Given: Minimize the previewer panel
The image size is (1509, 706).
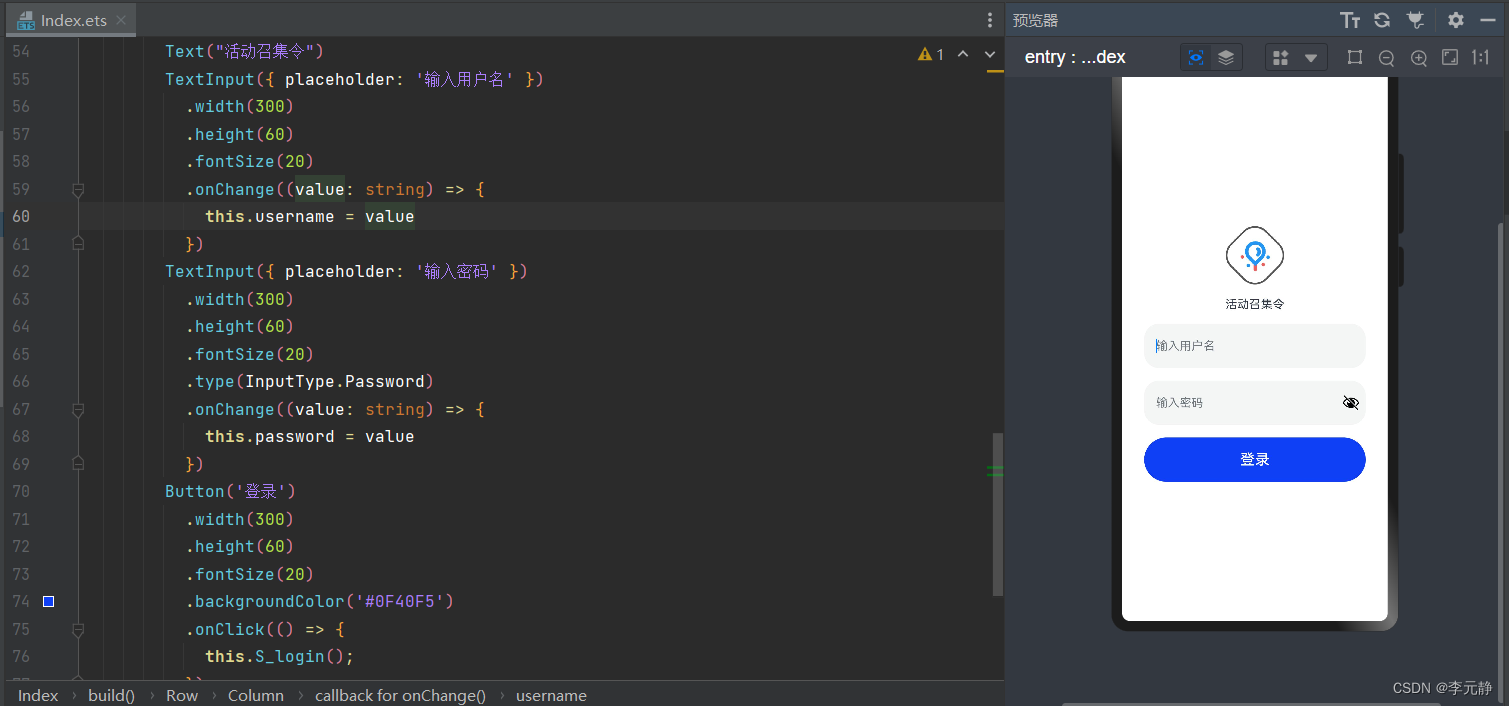Looking at the screenshot, I should point(1488,20).
